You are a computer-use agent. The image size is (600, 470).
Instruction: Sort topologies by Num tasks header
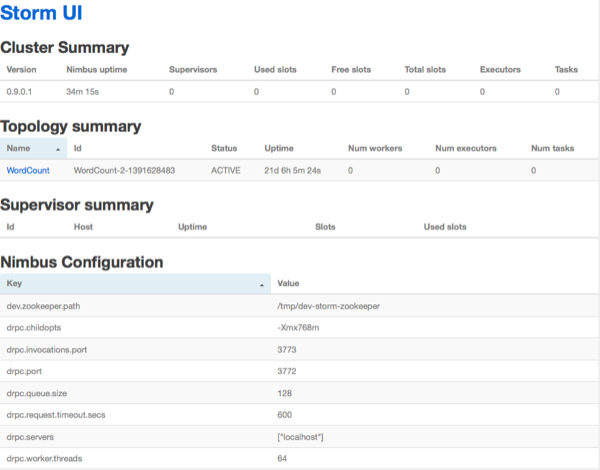pos(552,148)
